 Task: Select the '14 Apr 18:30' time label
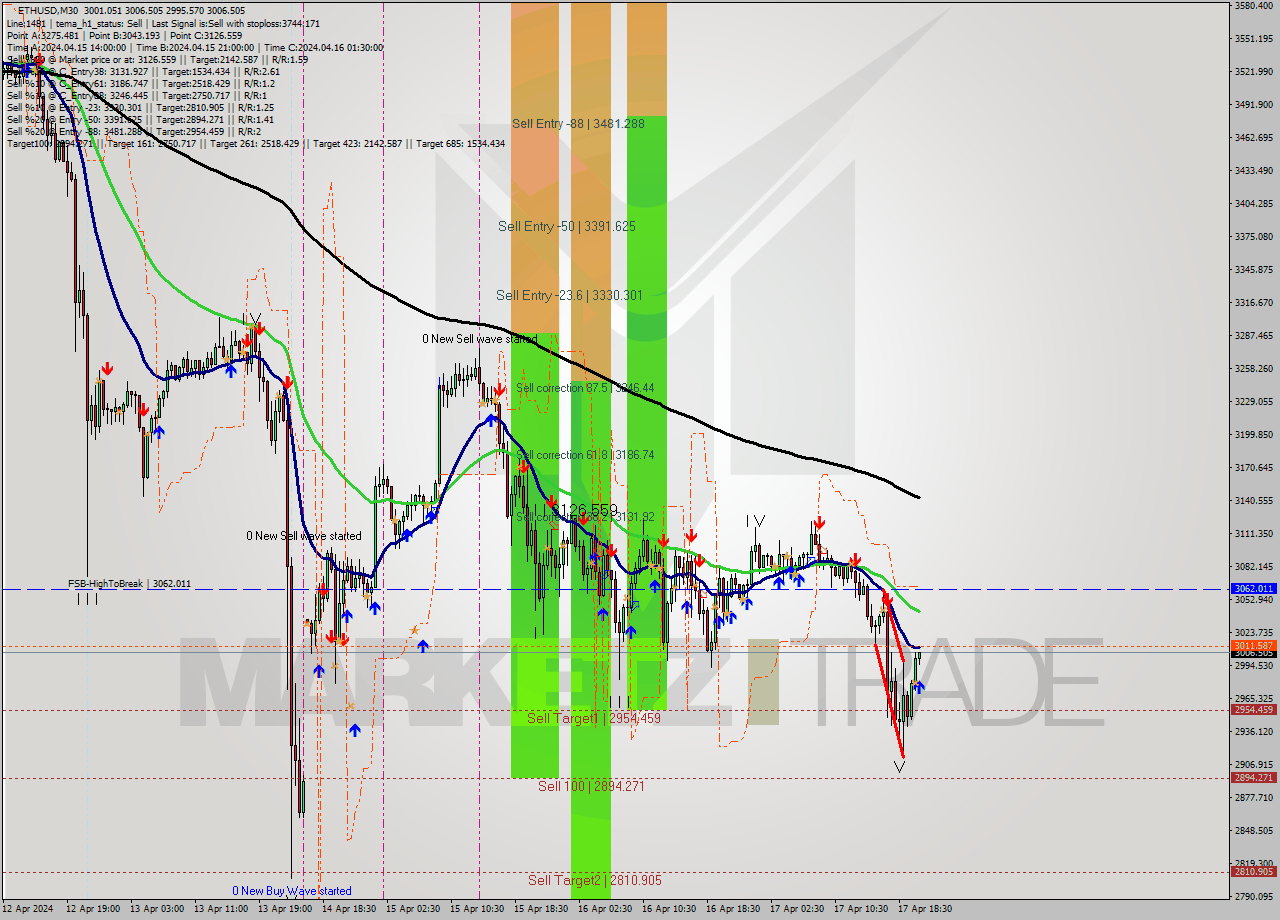[x=349, y=909]
